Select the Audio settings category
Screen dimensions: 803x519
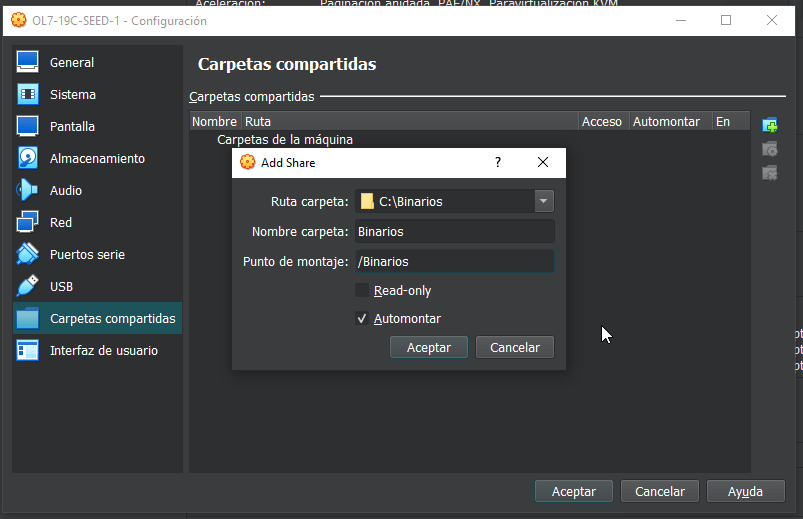point(66,190)
